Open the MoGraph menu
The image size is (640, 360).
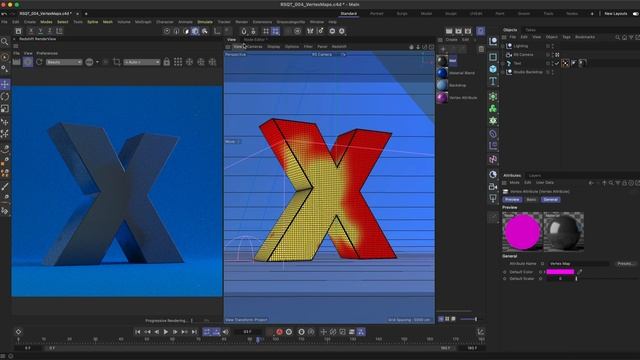point(143,22)
